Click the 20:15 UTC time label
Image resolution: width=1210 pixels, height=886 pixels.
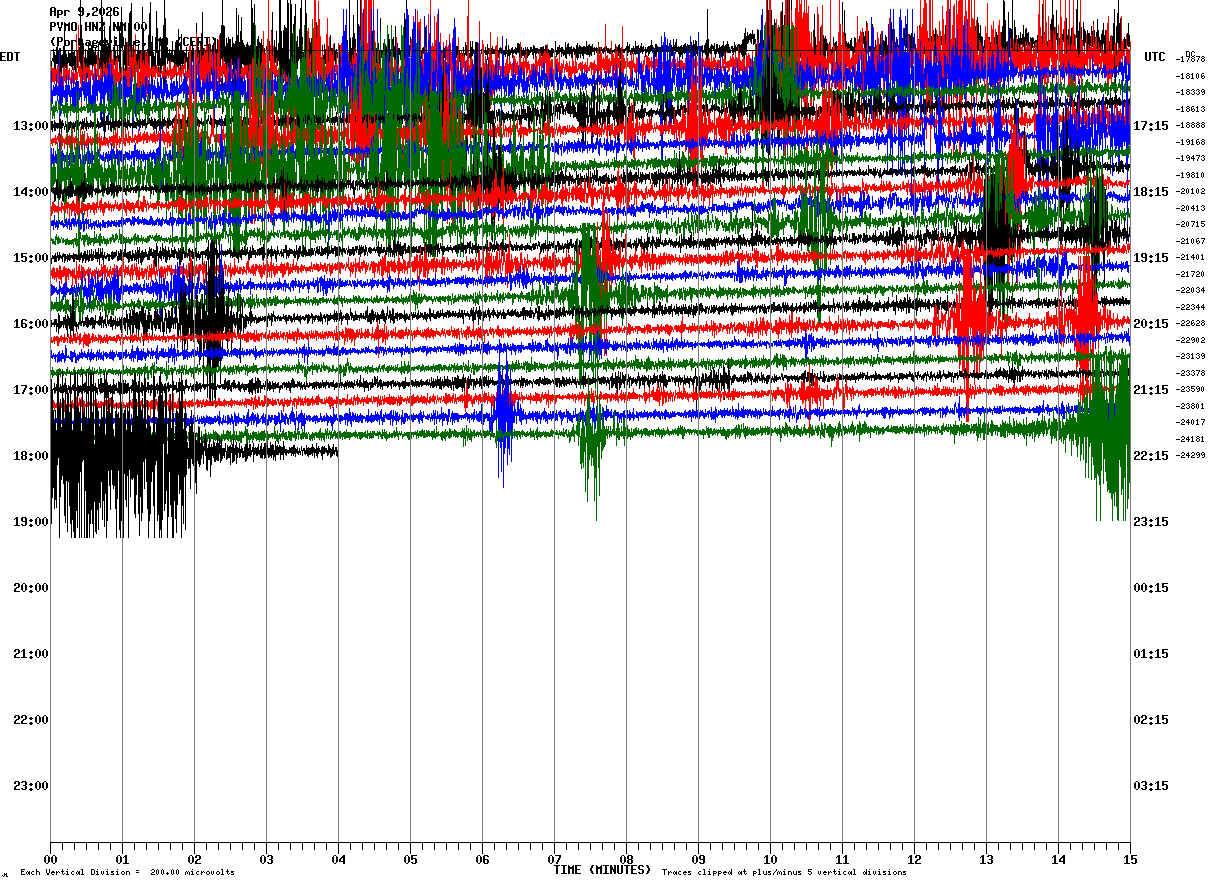[x=1151, y=324]
